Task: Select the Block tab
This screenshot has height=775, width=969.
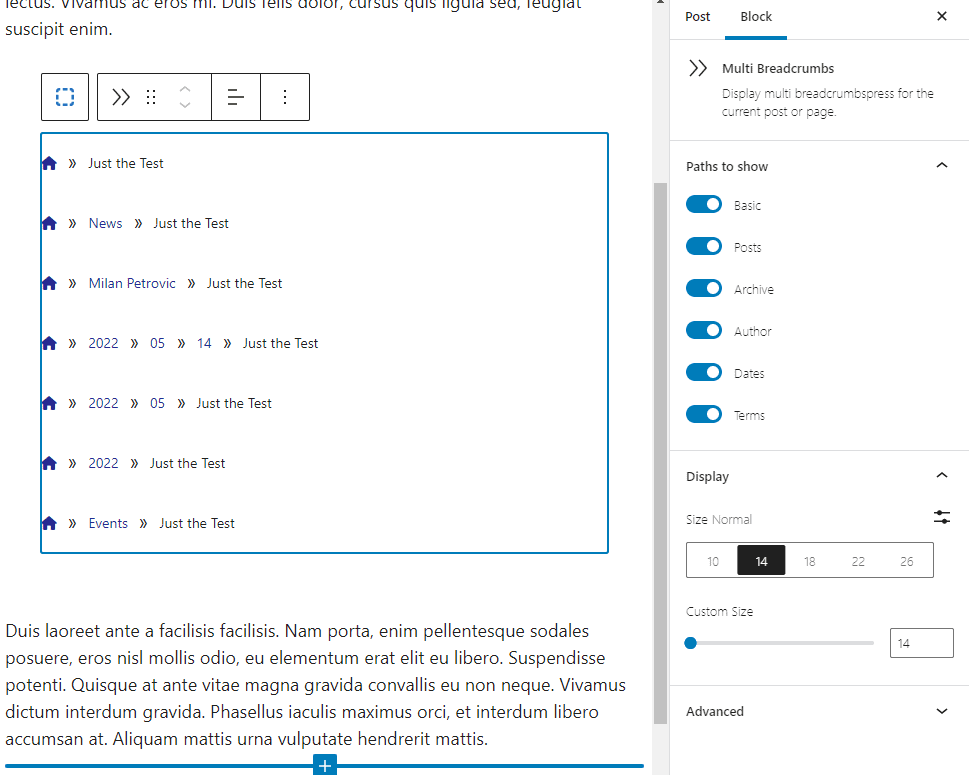Action: [x=756, y=17]
